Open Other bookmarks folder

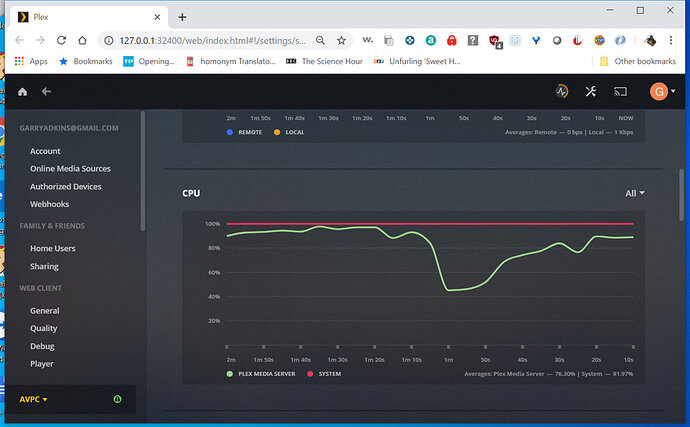pos(638,61)
